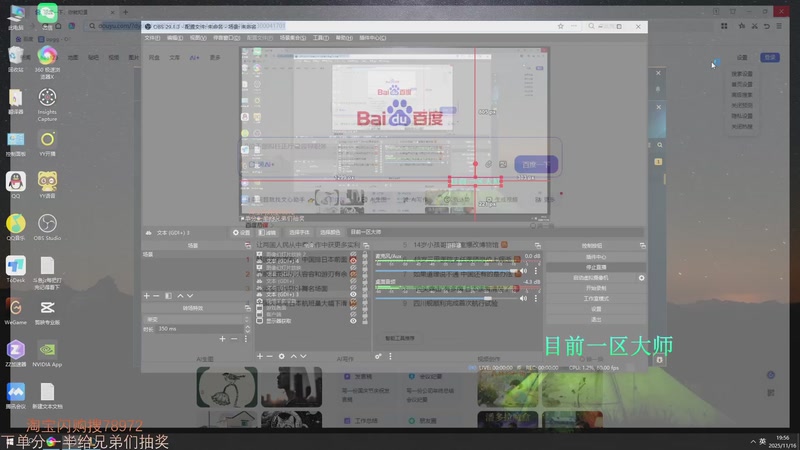Add a transition with plus icon

coord(222,339)
